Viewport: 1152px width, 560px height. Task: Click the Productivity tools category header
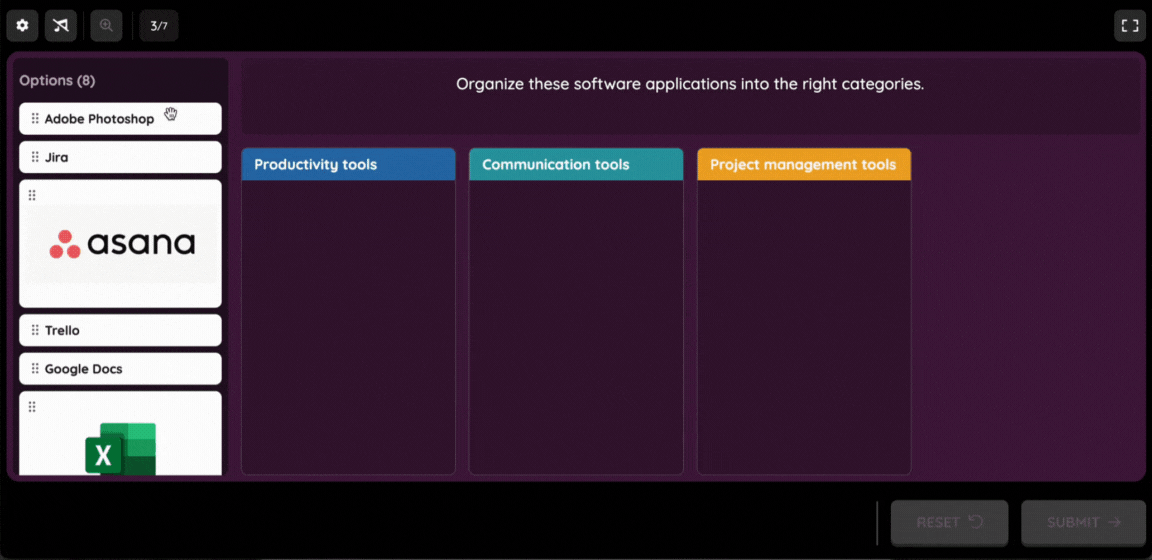[x=348, y=165]
